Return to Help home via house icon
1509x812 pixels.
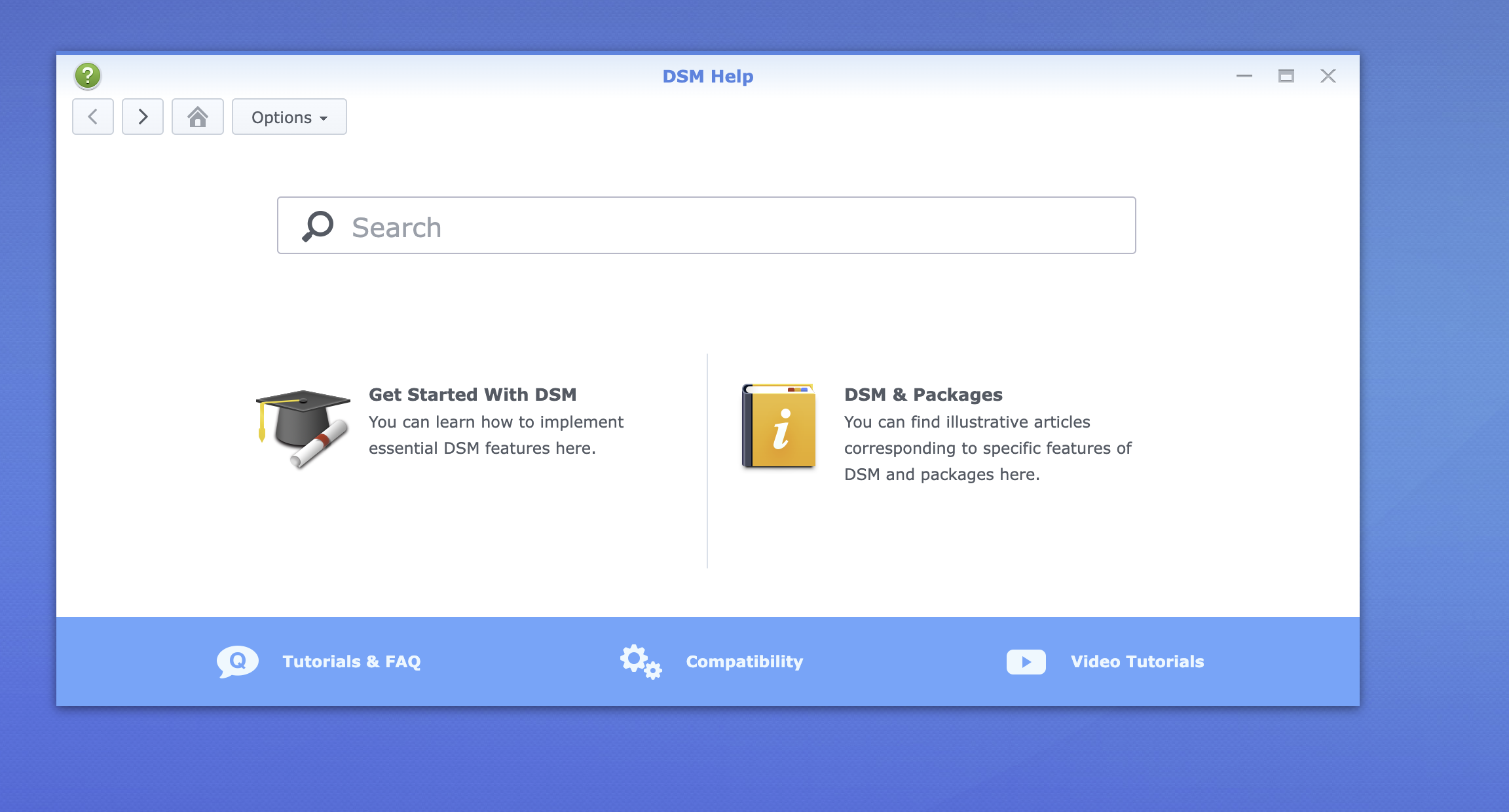click(198, 117)
